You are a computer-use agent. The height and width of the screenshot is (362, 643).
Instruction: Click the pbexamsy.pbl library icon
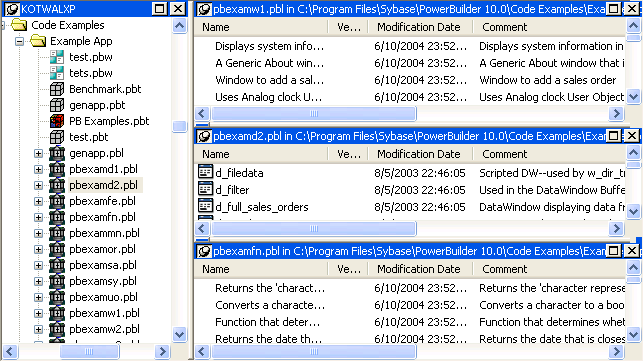(57, 281)
